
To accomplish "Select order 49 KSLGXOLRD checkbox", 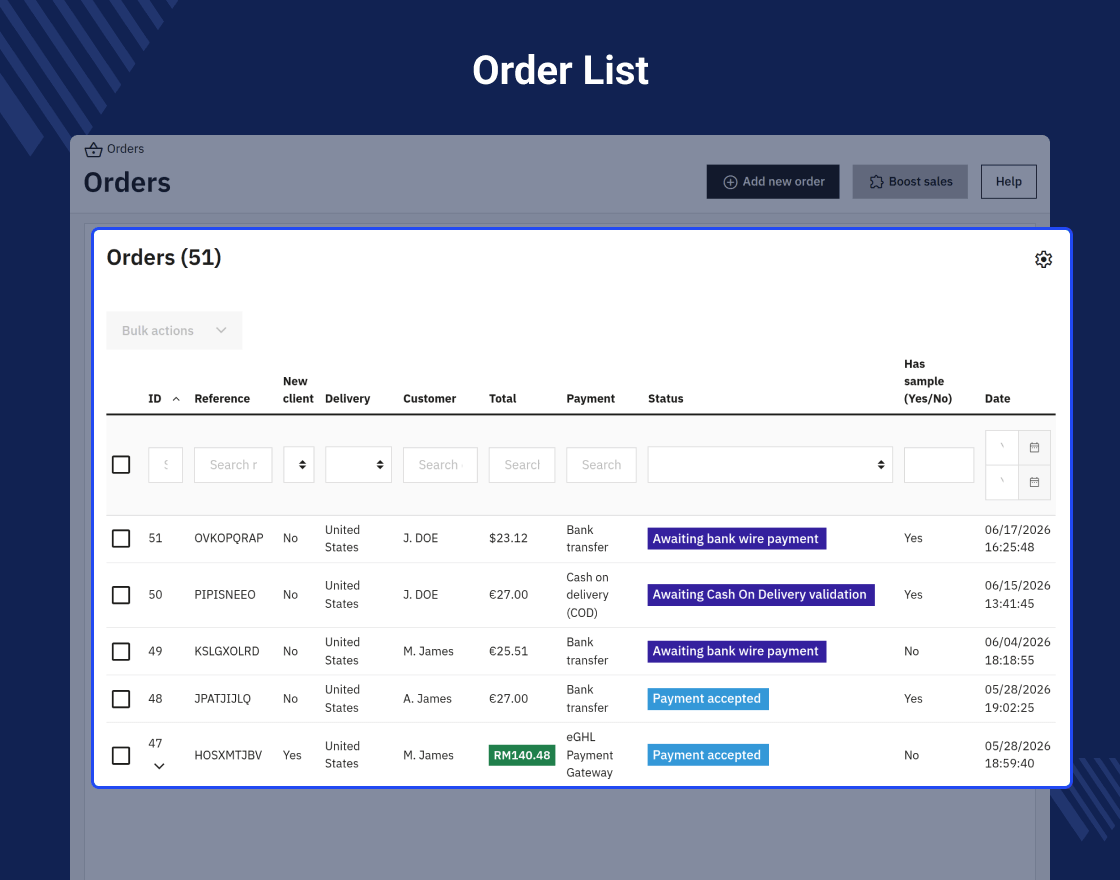I will (121, 651).
